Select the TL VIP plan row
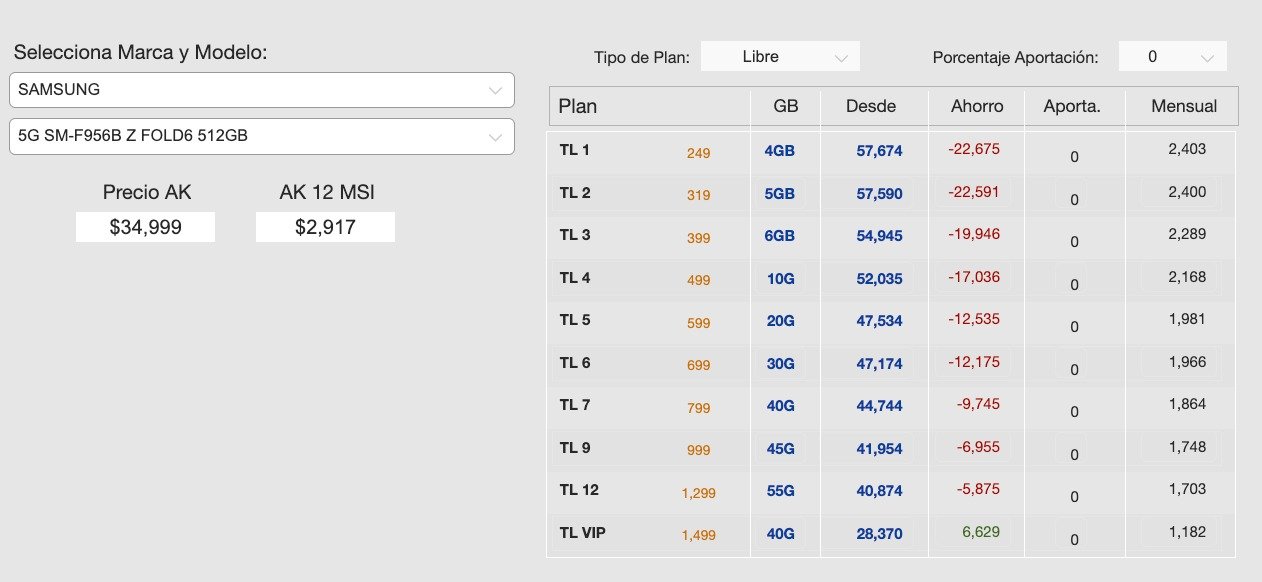 (x=891, y=535)
